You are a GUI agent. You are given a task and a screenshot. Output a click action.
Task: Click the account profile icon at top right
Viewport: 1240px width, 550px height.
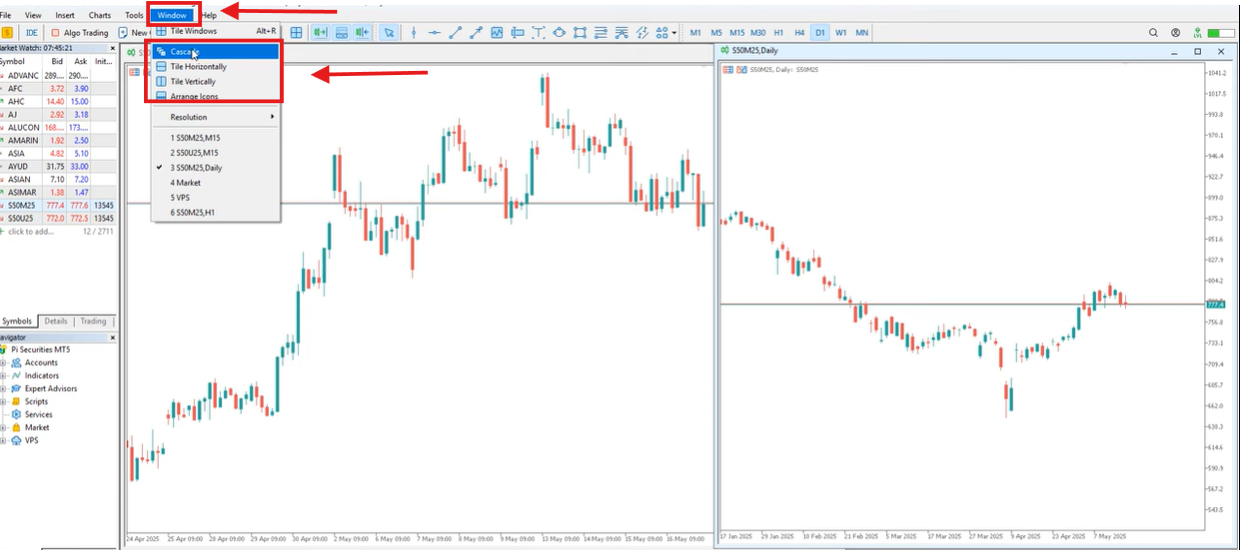click(x=1175, y=32)
